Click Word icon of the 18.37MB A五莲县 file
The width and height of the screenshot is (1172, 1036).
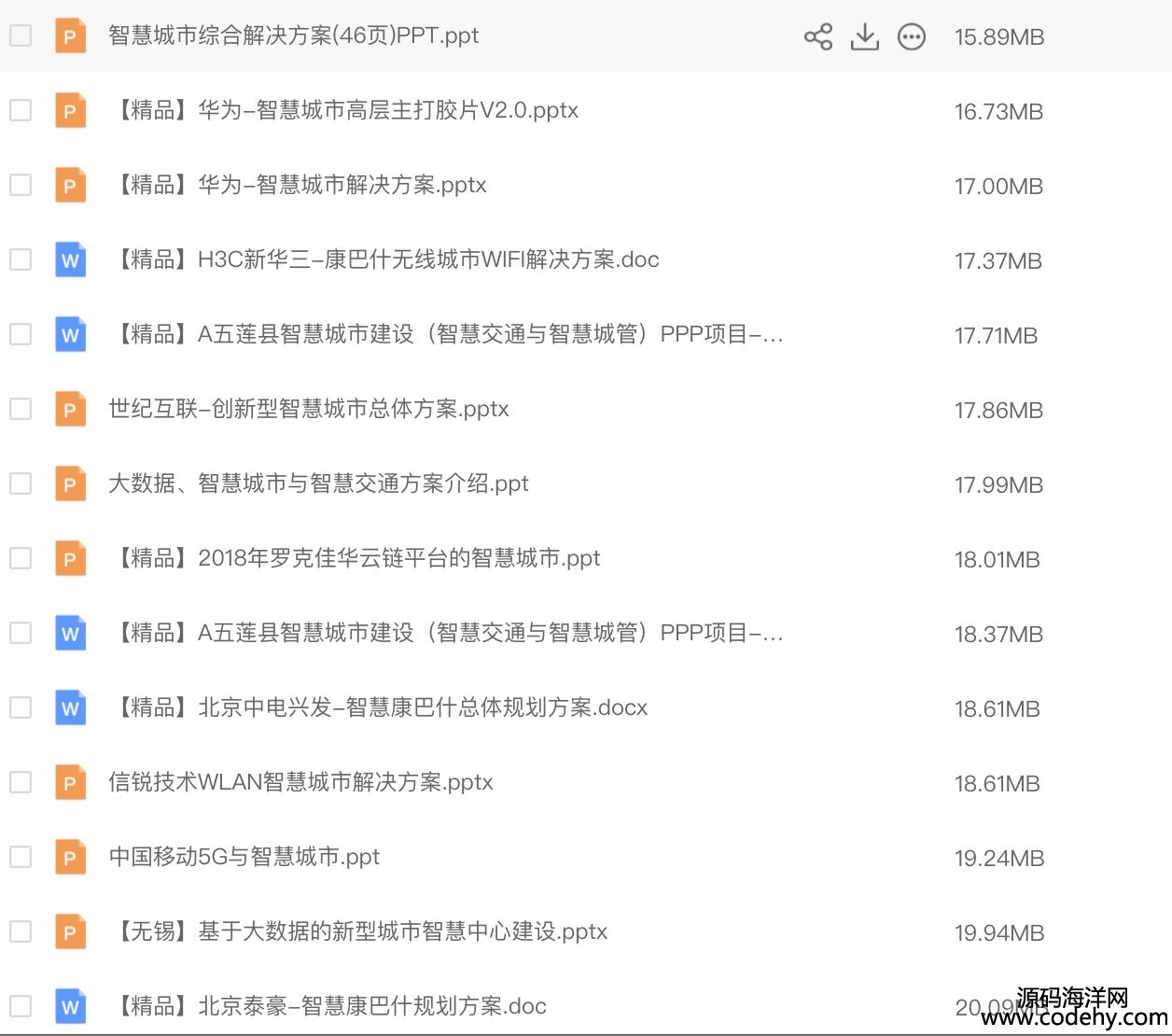coord(70,634)
